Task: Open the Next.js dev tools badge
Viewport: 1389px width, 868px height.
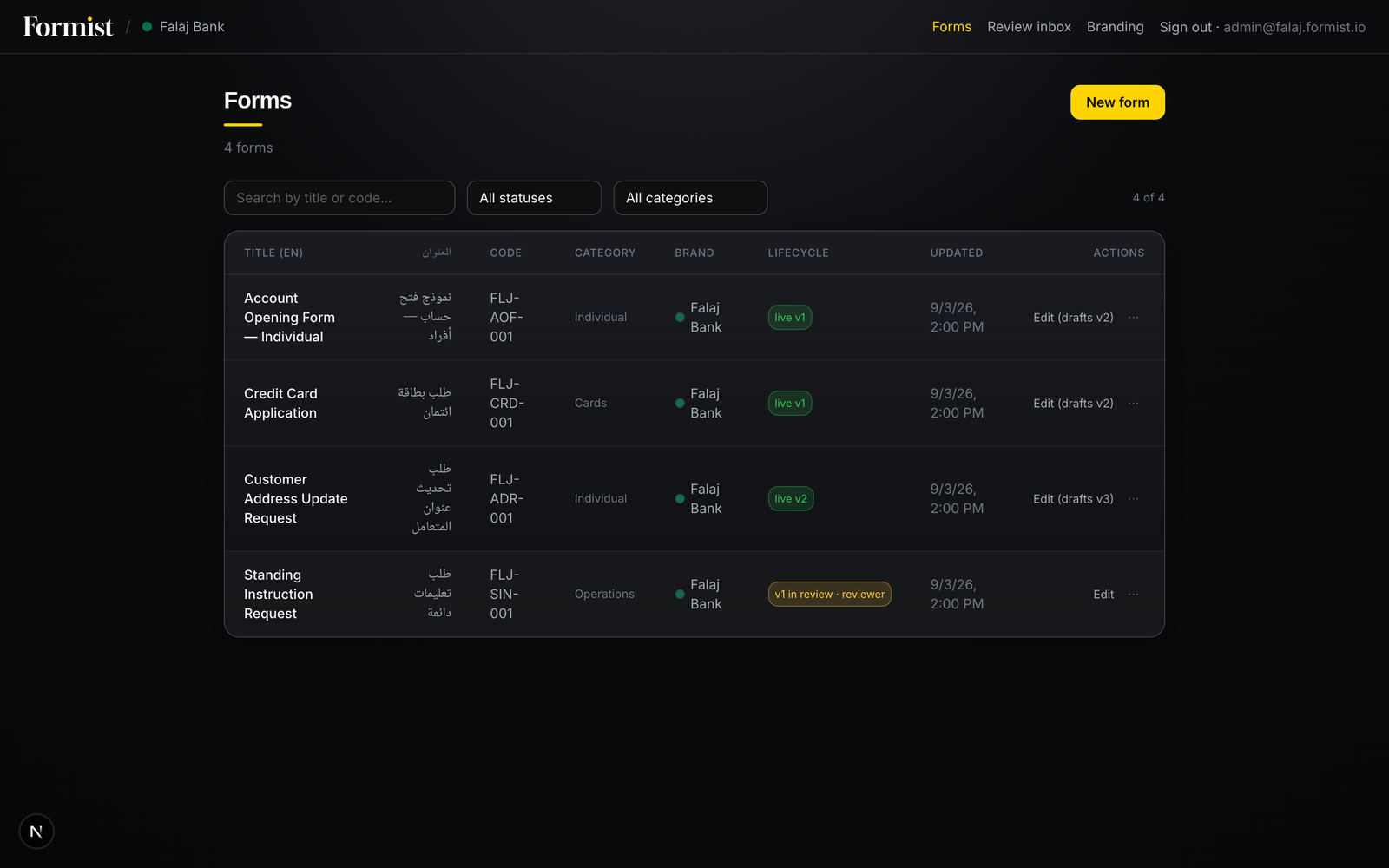Action: coord(36,832)
